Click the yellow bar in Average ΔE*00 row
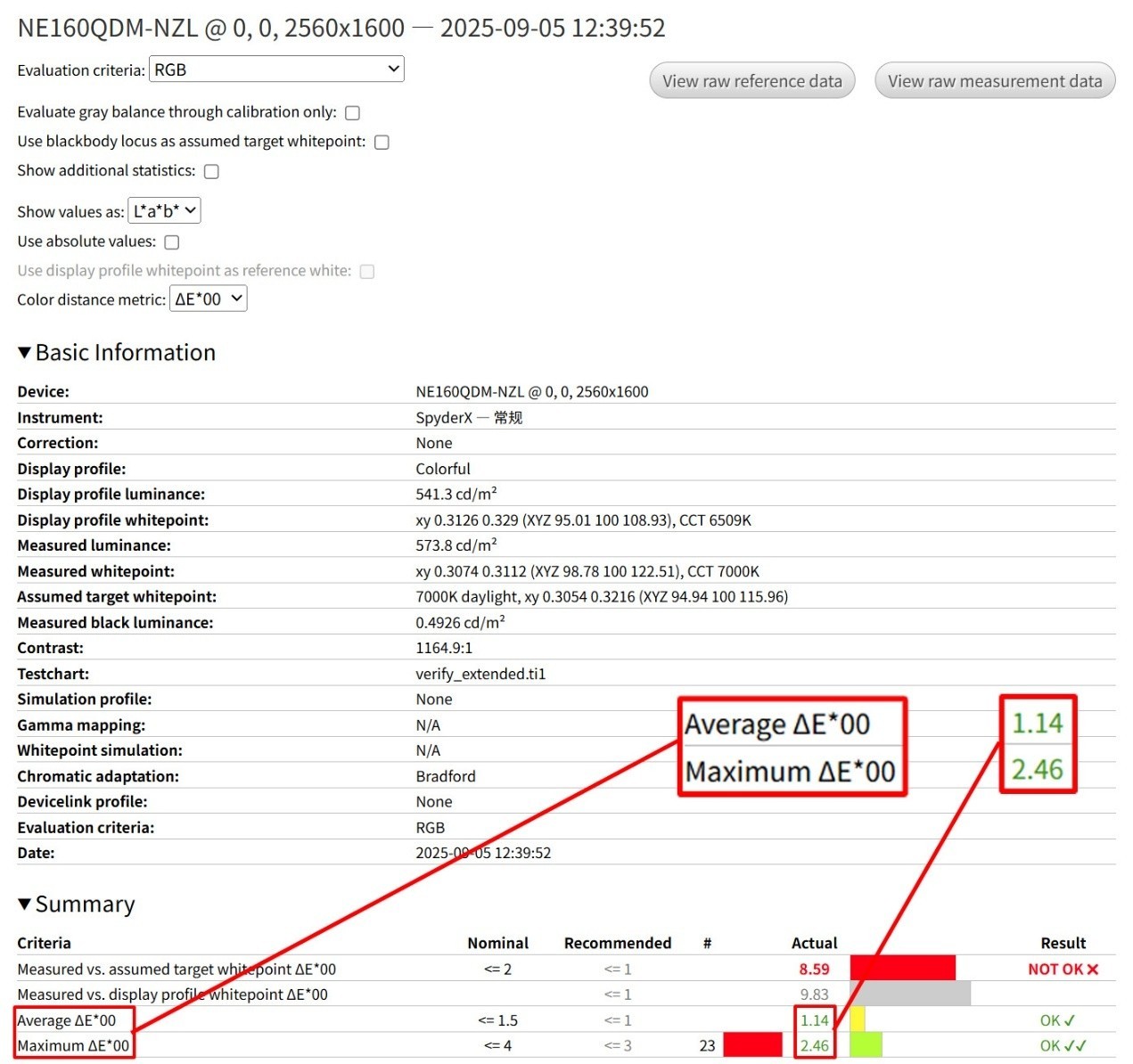Viewport: 1133px width, 1064px height. click(858, 1020)
